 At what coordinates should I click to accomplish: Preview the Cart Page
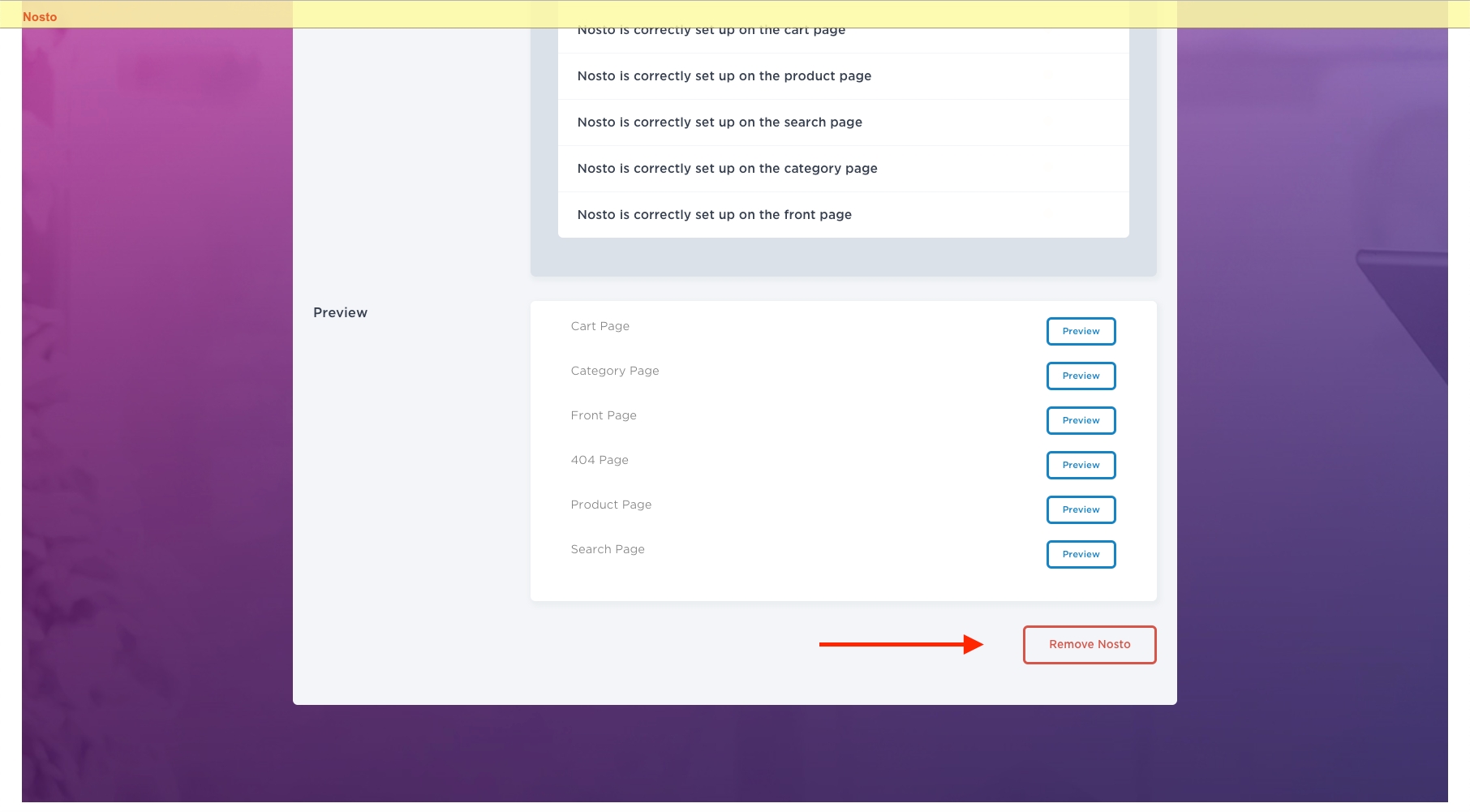(1081, 331)
